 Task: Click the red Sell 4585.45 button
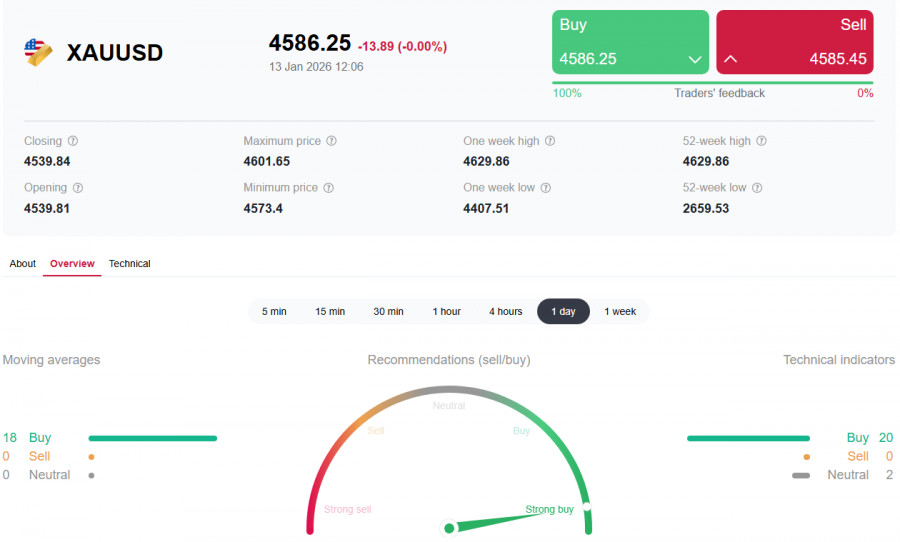coord(794,42)
